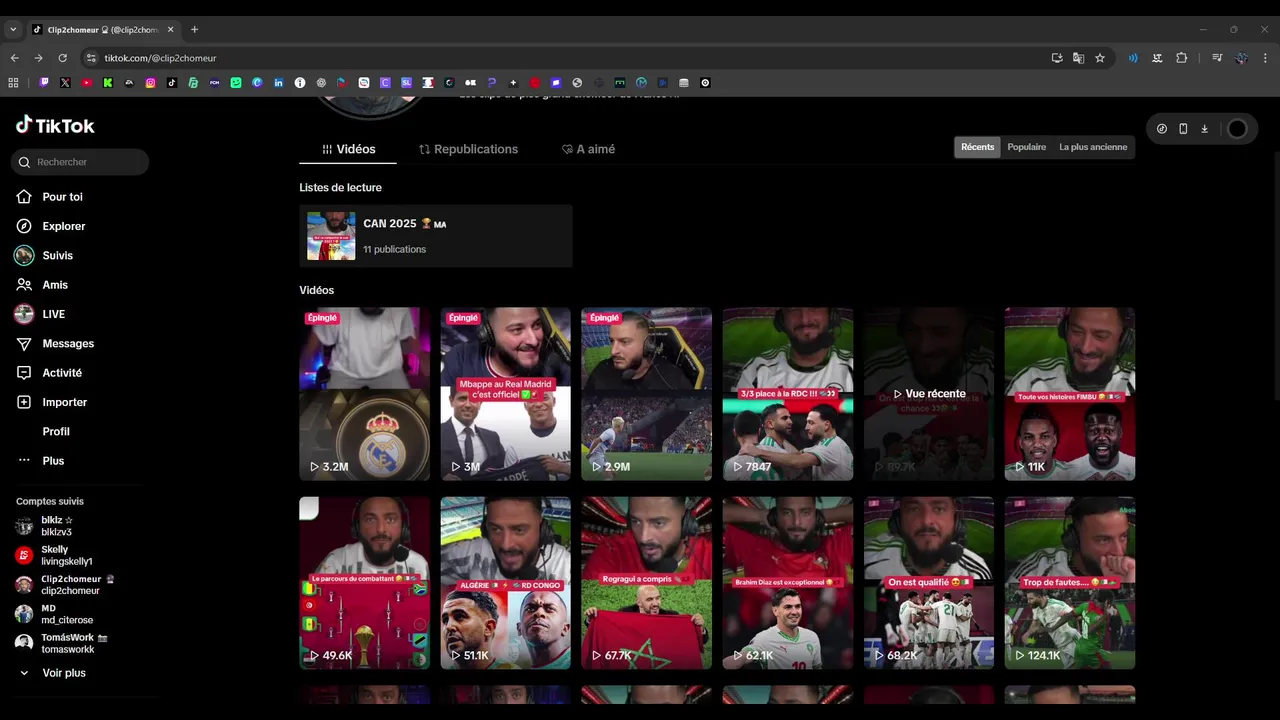Open site information icon in address bar
This screenshot has height=720, width=1280.
click(91, 58)
